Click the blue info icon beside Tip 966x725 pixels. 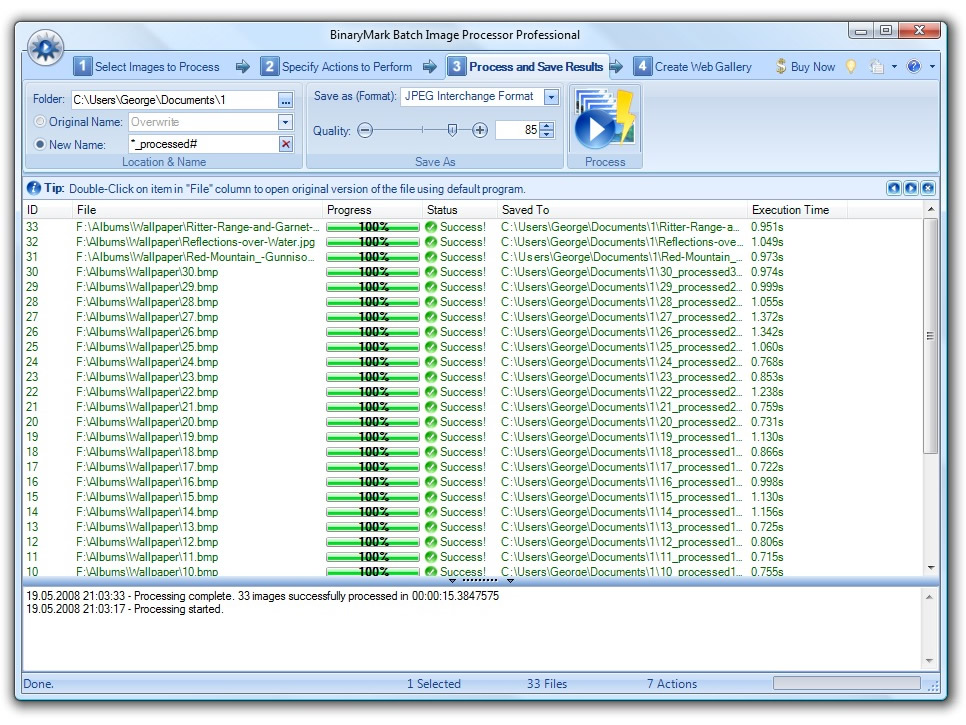(34, 188)
